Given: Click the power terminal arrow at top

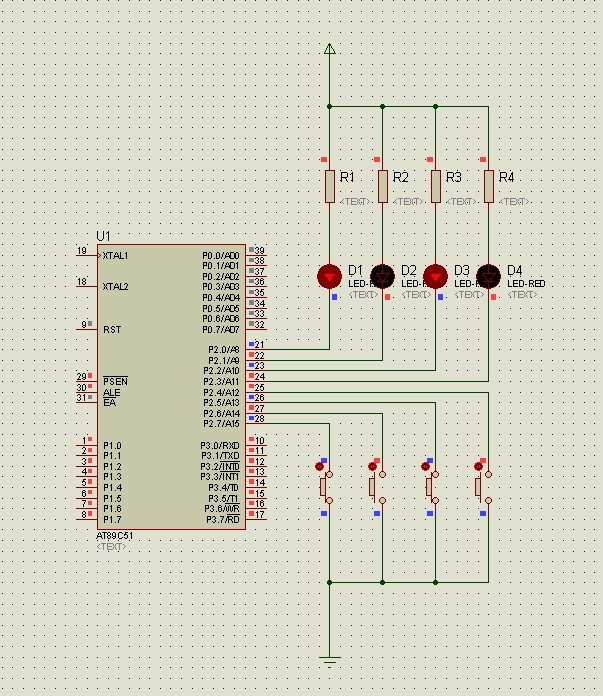Looking at the screenshot, I should [329, 48].
